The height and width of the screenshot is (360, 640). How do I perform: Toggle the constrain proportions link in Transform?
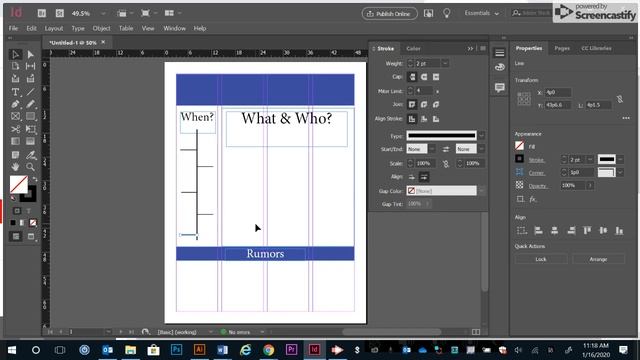pos(620,99)
